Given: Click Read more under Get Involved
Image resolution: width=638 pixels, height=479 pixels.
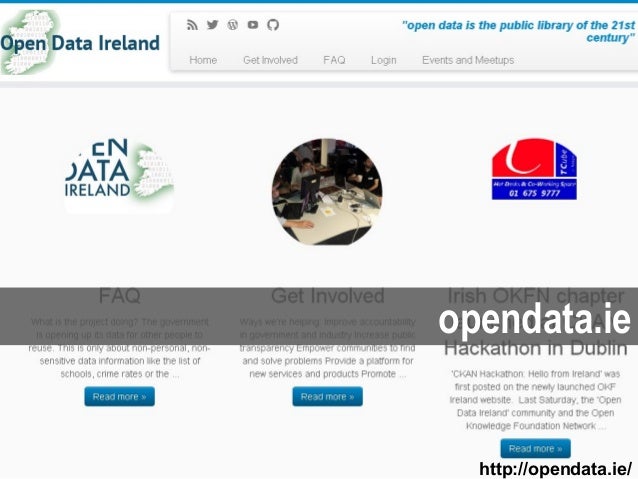Looking at the screenshot, I should (x=328, y=396).
